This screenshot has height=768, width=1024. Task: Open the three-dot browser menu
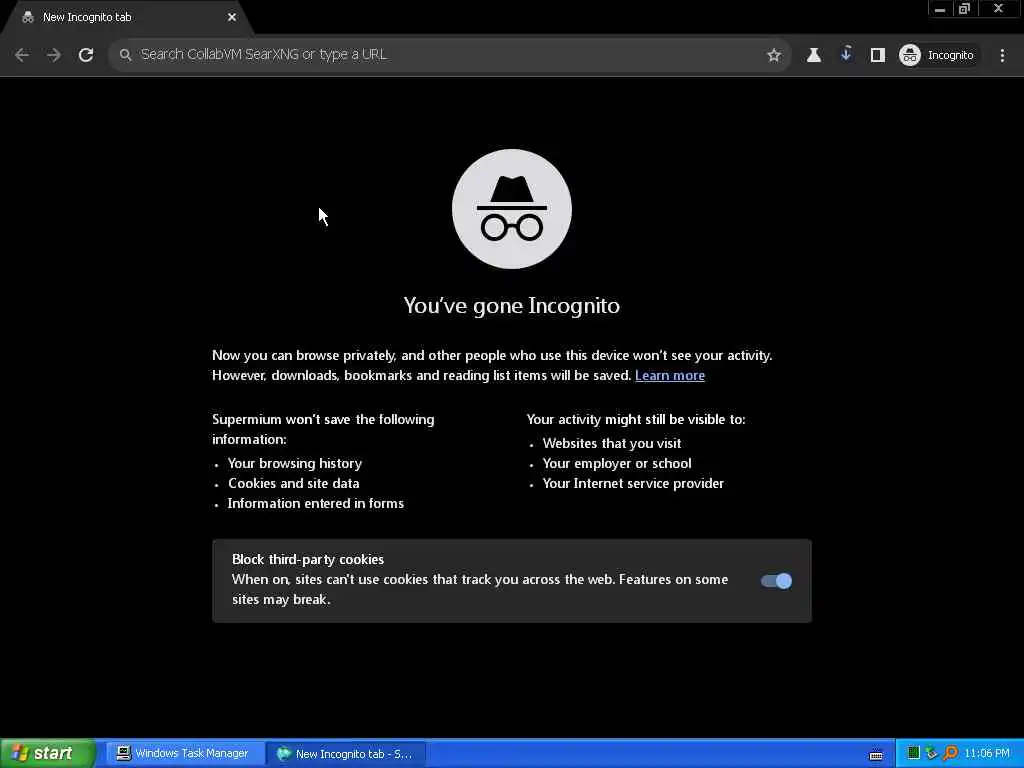pos(1002,55)
